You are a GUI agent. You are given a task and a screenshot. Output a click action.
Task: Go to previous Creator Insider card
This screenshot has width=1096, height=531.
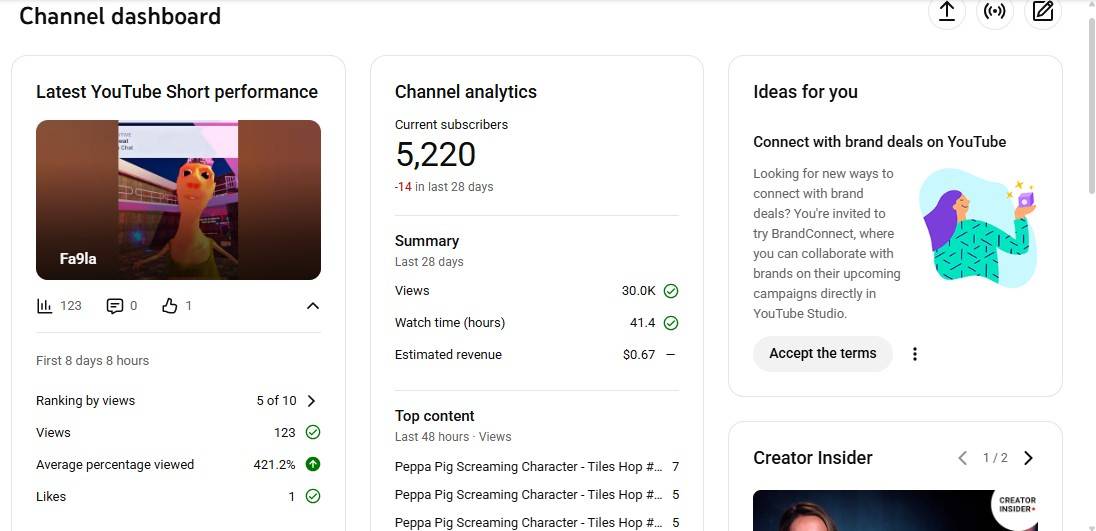[x=962, y=458]
